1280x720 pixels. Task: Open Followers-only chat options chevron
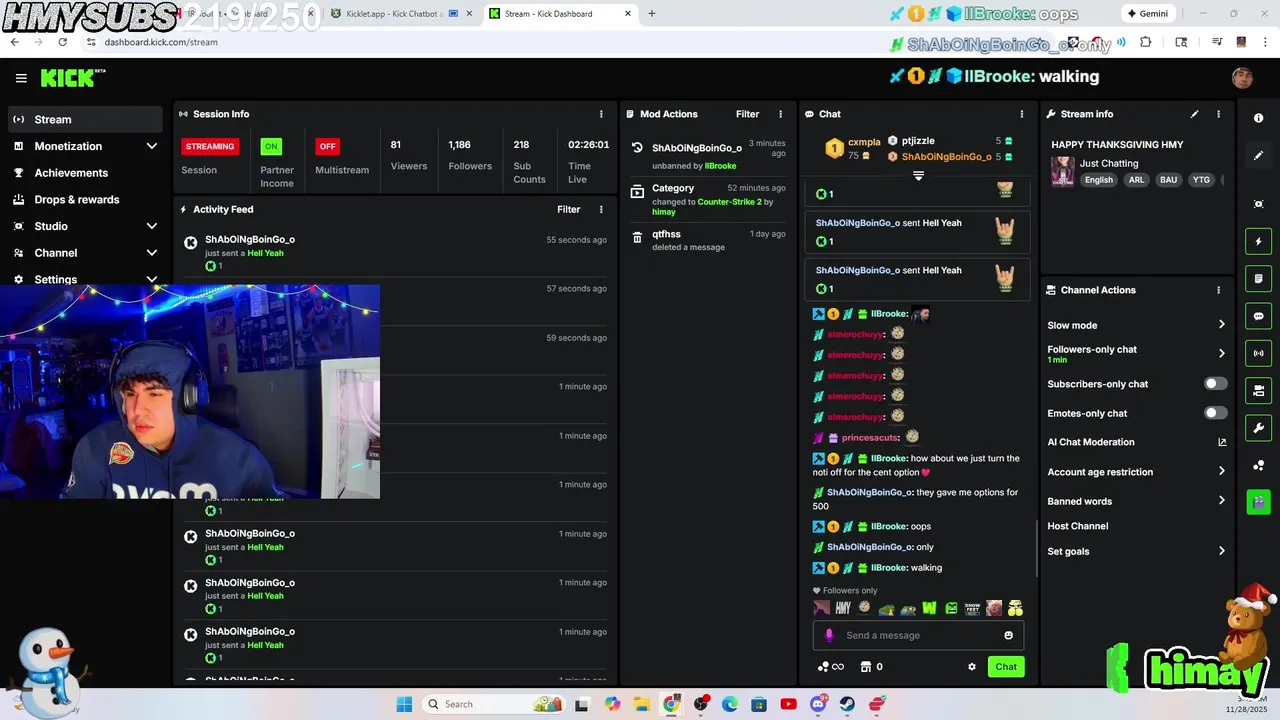click(x=1221, y=353)
